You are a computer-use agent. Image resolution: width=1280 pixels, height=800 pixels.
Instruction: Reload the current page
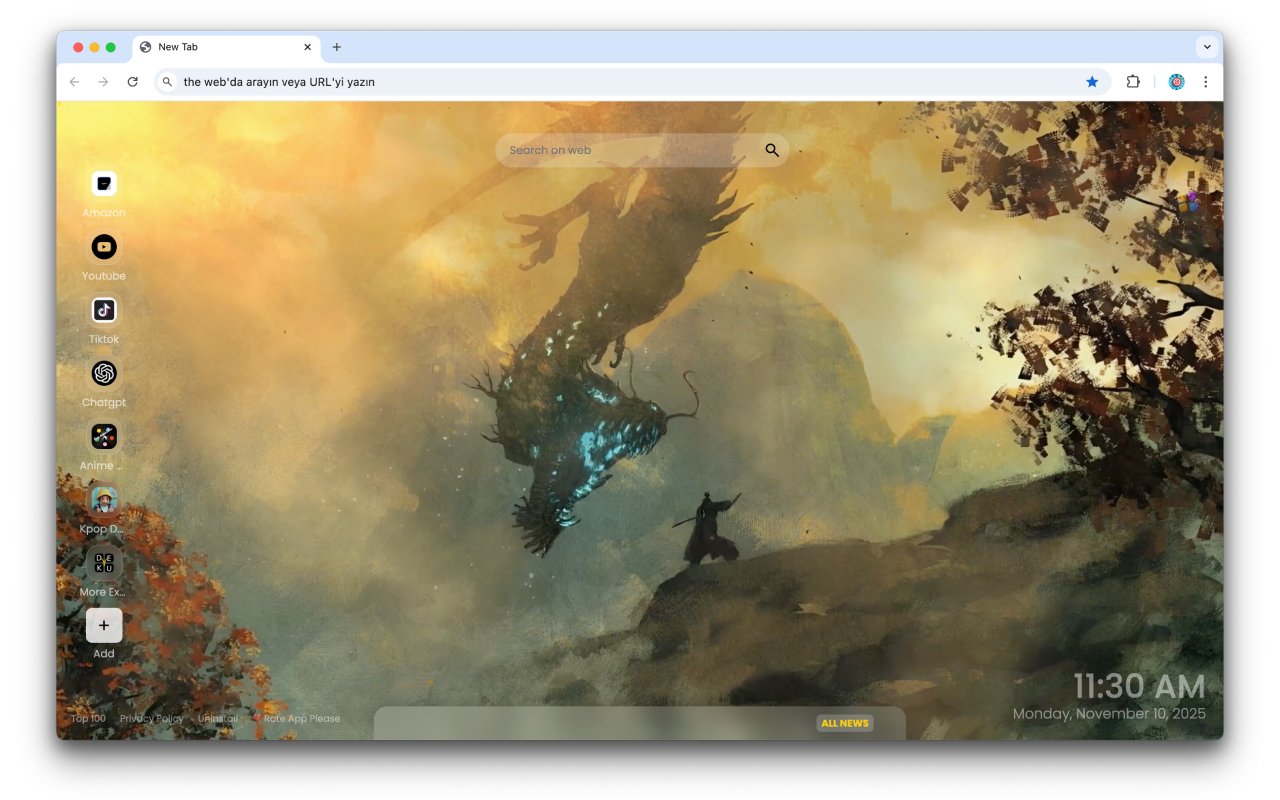pos(132,82)
